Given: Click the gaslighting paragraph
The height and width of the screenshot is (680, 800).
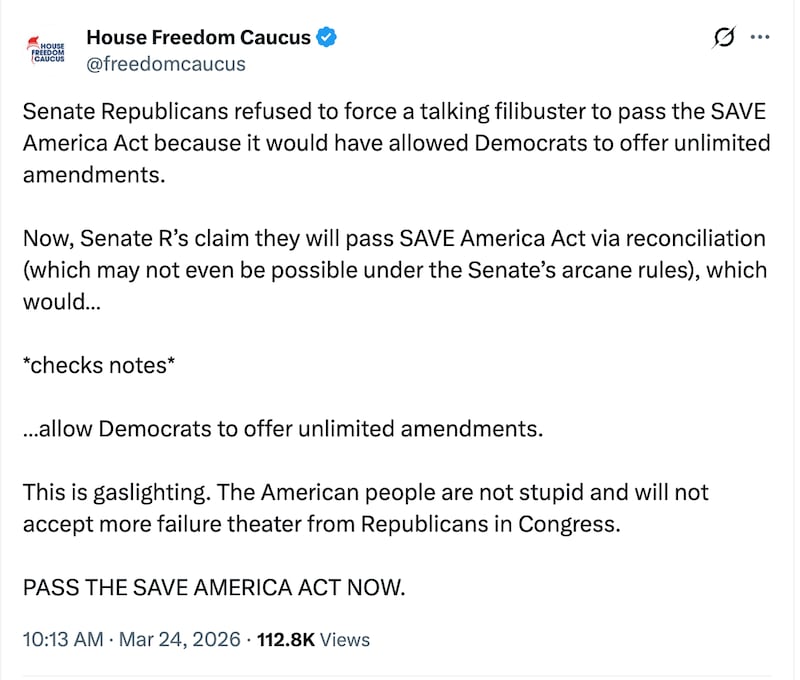Looking at the screenshot, I should 365,507.
